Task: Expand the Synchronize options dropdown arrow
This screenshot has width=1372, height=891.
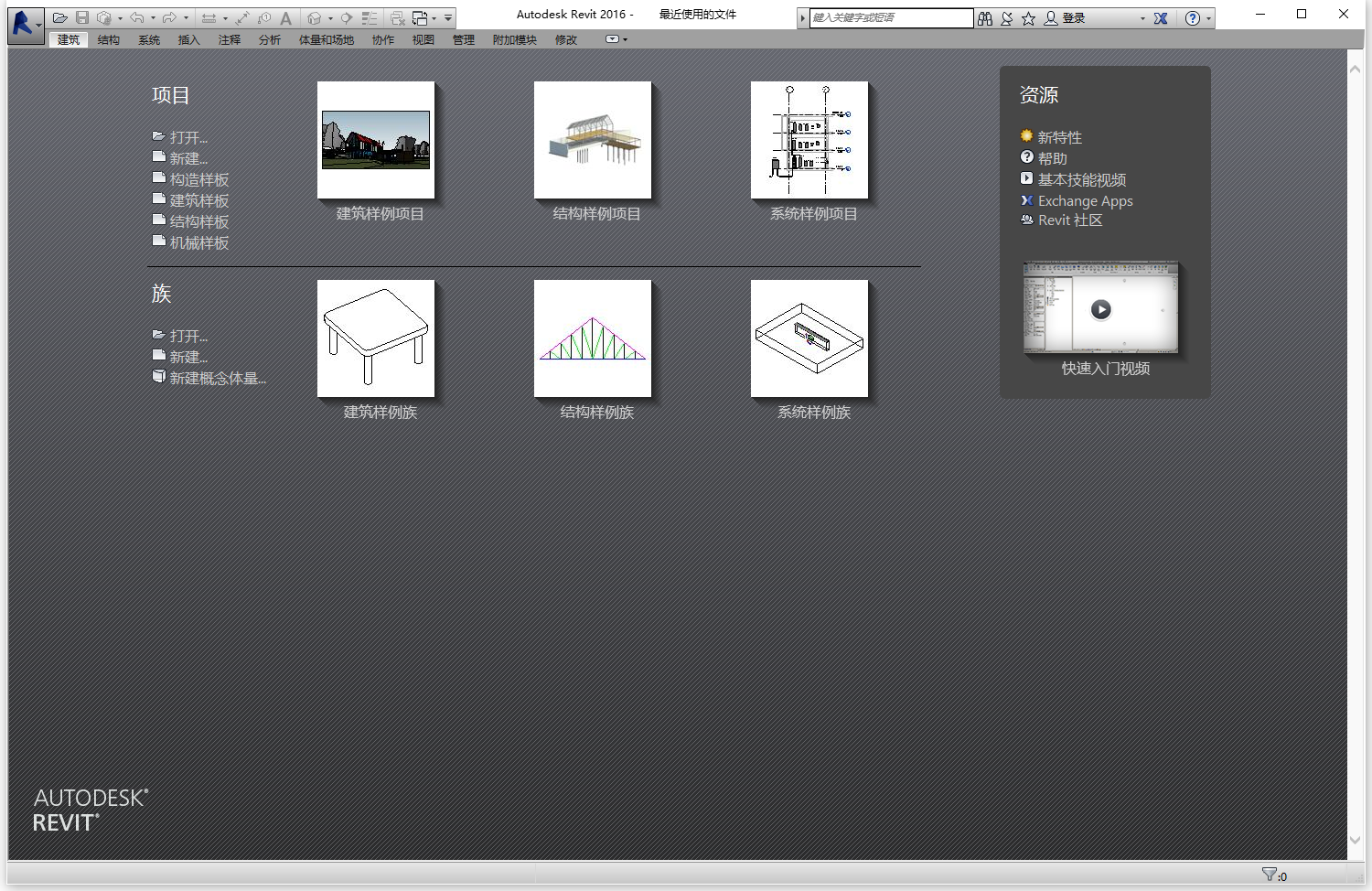Action: (120, 18)
